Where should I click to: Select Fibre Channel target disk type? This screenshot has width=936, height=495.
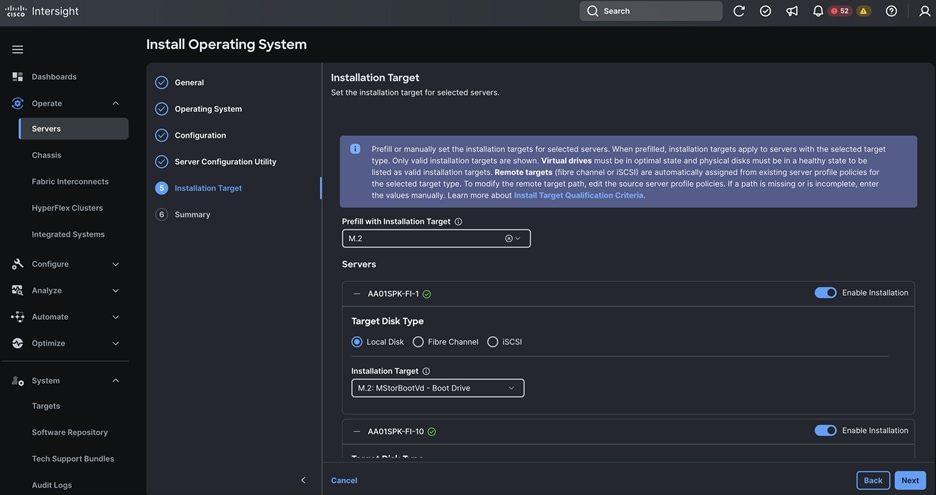[x=418, y=342]
